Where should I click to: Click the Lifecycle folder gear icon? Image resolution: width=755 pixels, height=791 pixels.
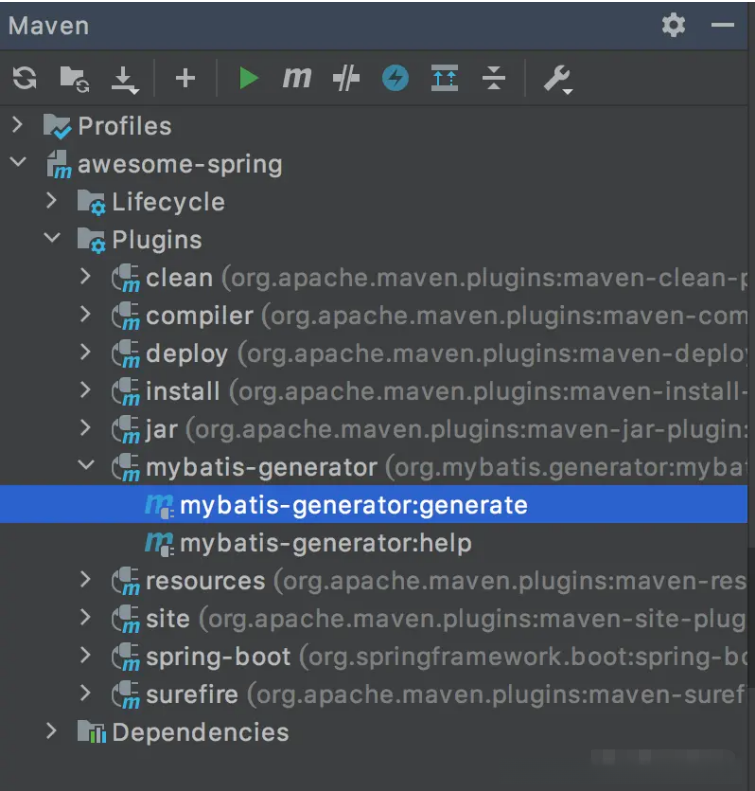[91, 202]
